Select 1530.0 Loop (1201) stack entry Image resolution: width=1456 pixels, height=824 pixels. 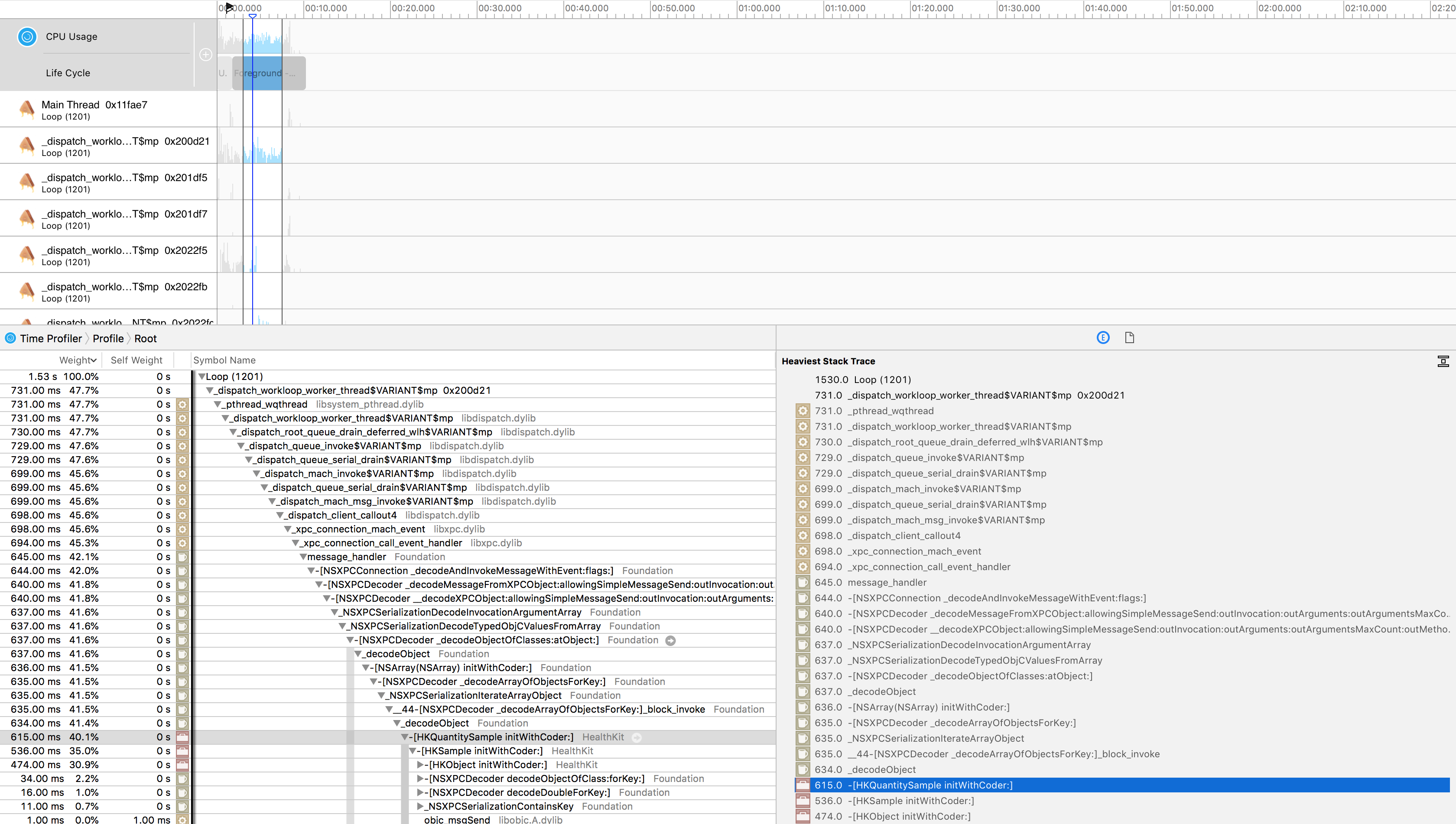coord(863,380)
